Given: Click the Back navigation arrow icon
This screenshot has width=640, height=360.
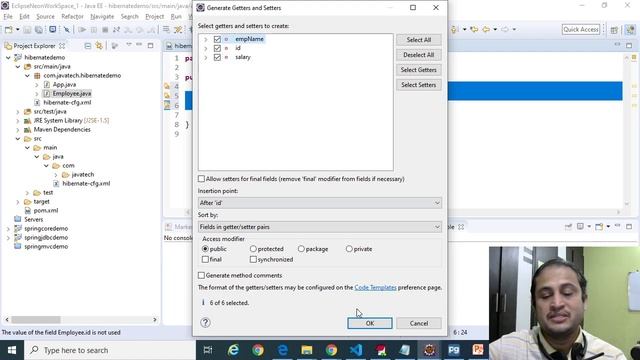Looking at the screenshot, I should pyautogui.click(x=486, y=29).
